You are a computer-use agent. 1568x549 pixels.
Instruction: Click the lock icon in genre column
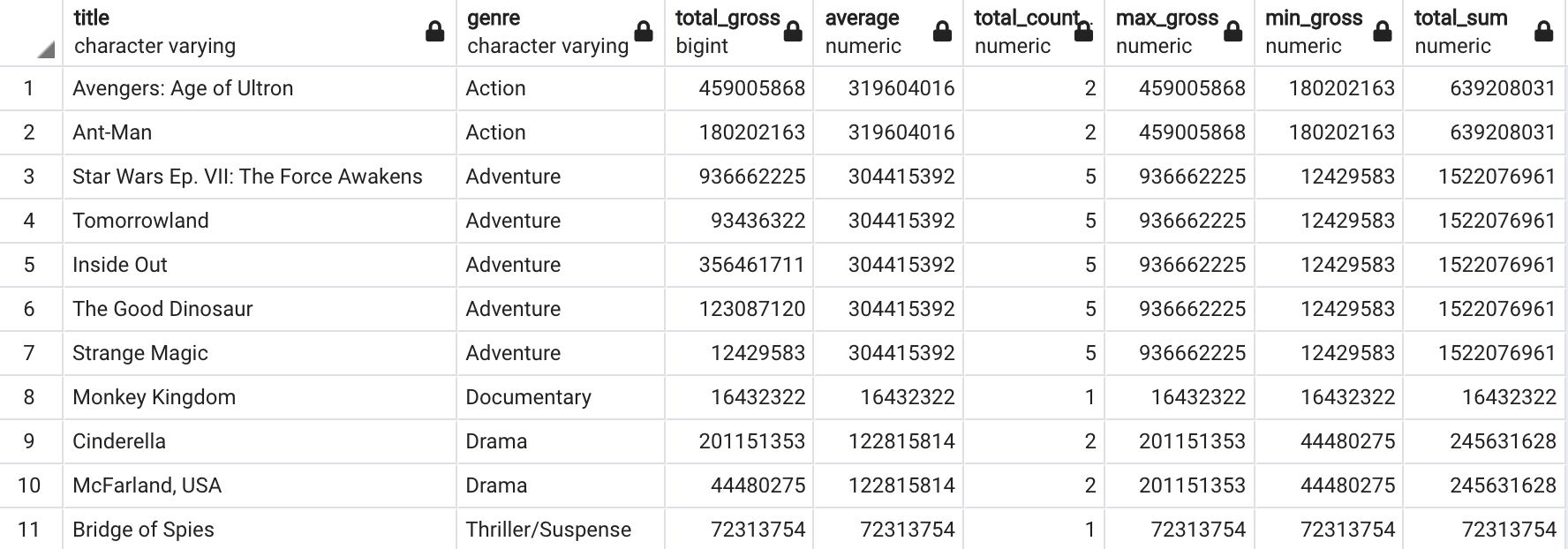tap(644, 33)
